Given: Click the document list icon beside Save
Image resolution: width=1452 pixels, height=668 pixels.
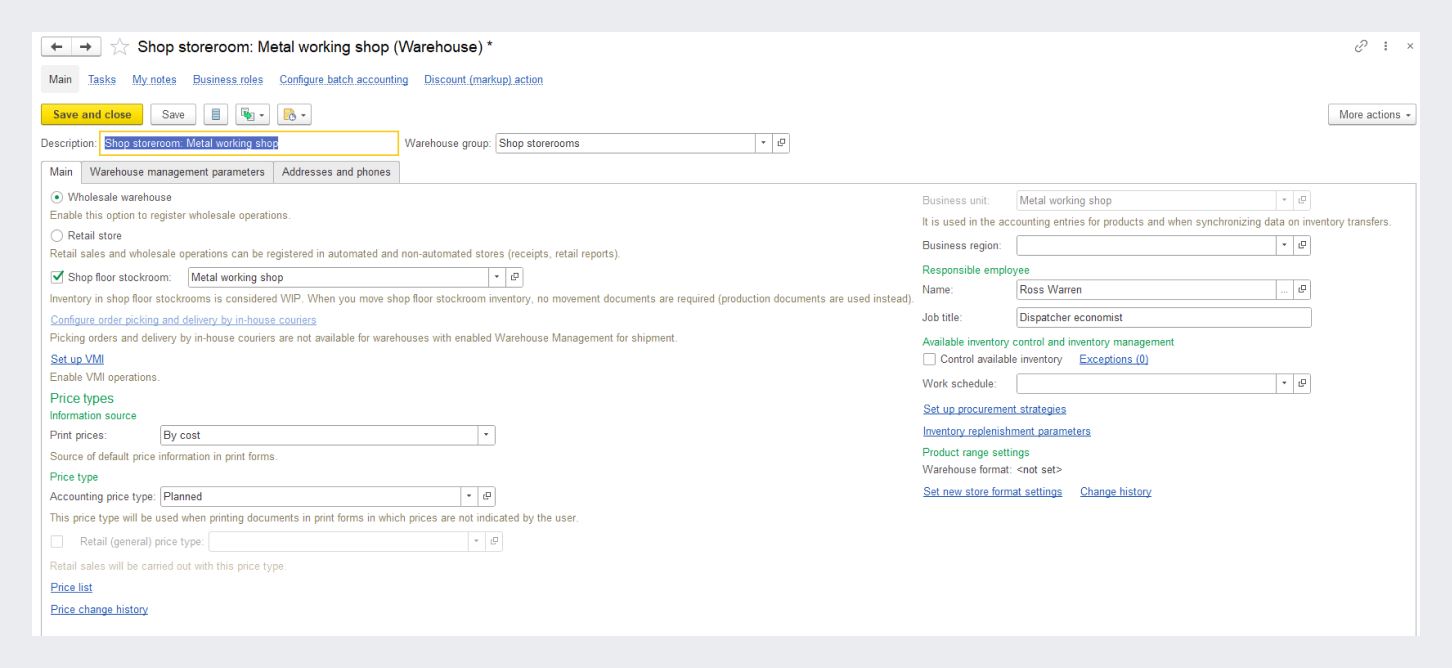Looking at the screenshot, I should 216,115.
